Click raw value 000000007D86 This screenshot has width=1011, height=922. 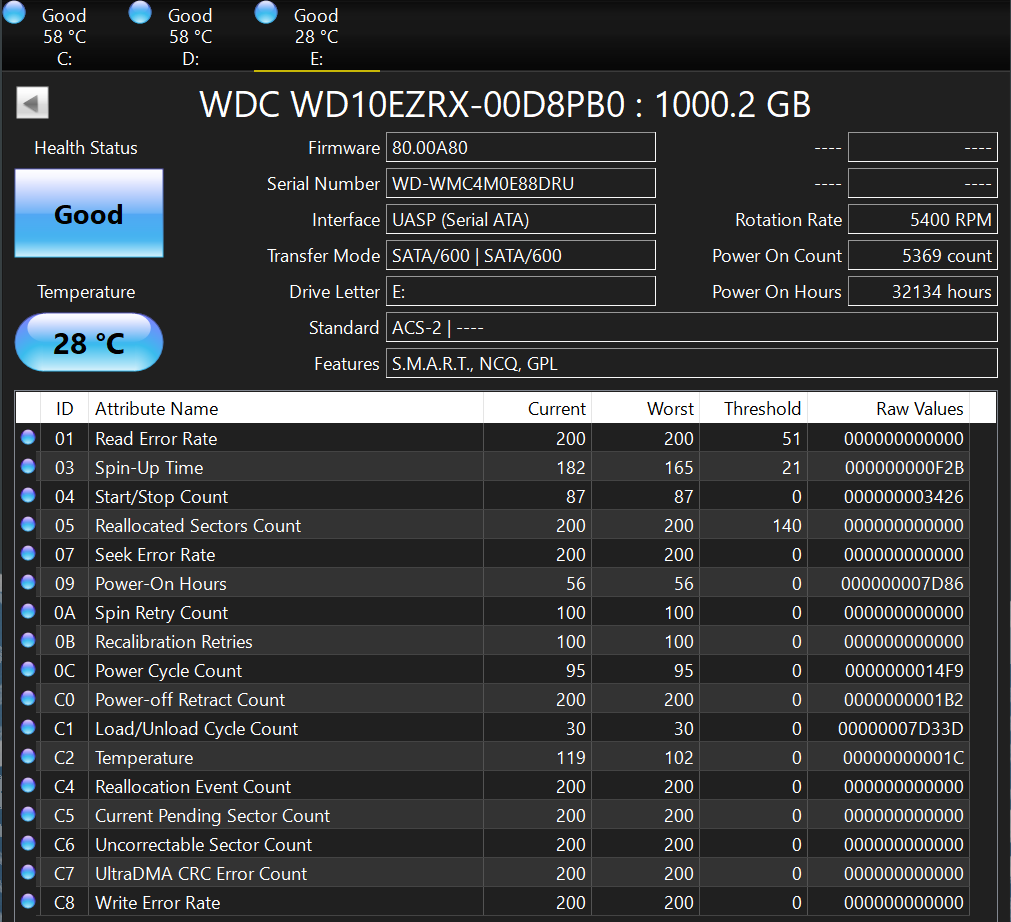tap(902, 584)
